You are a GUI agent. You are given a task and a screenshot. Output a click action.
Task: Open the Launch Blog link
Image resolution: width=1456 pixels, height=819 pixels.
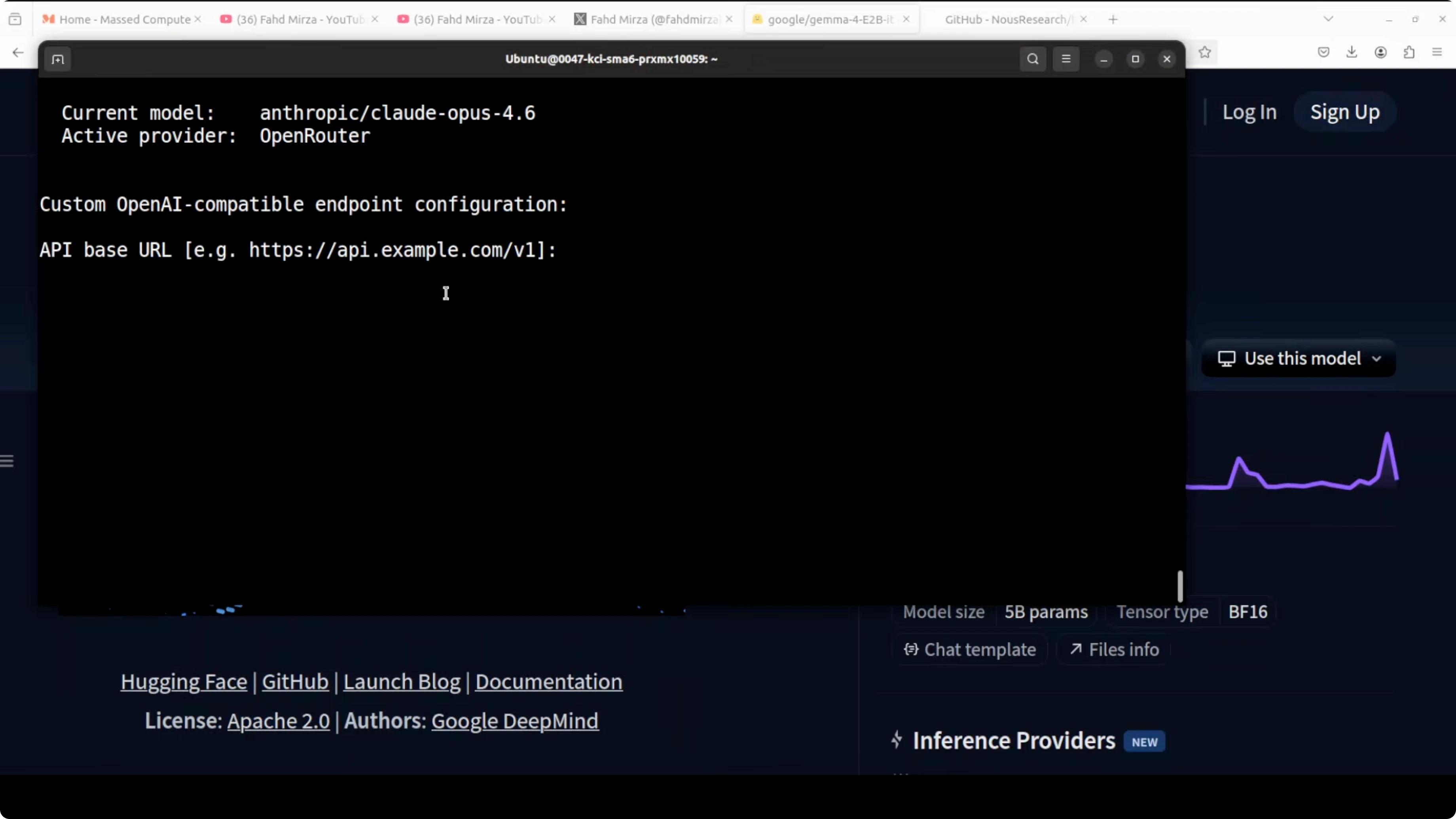click(401, 682)
